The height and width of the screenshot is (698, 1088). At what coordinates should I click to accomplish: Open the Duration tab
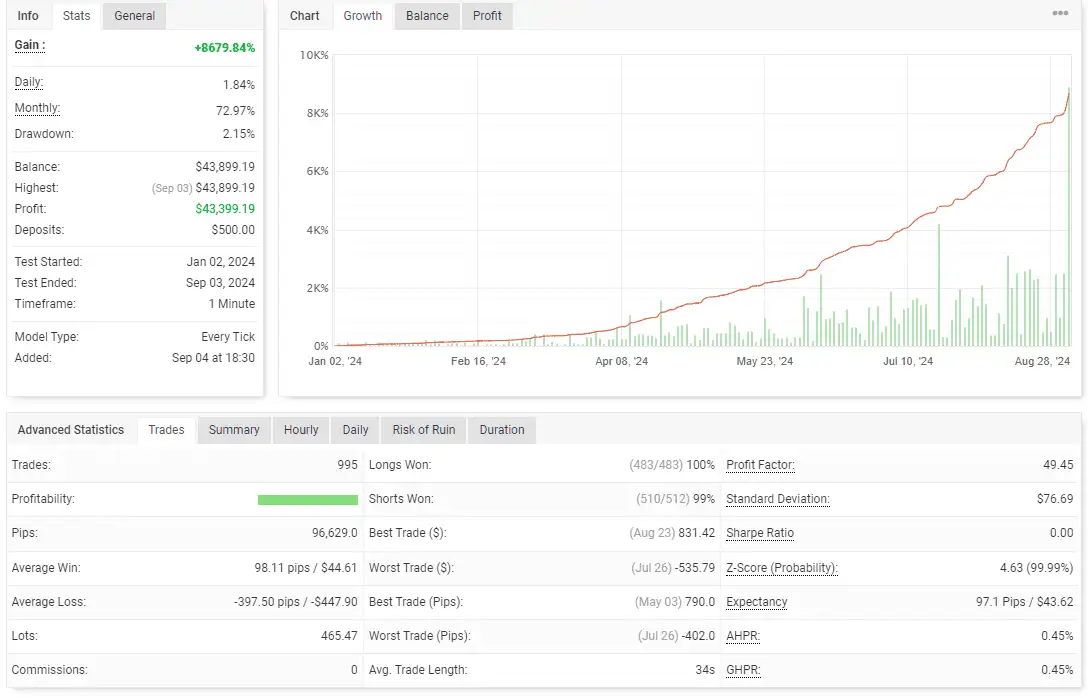[x=501, y=430]
